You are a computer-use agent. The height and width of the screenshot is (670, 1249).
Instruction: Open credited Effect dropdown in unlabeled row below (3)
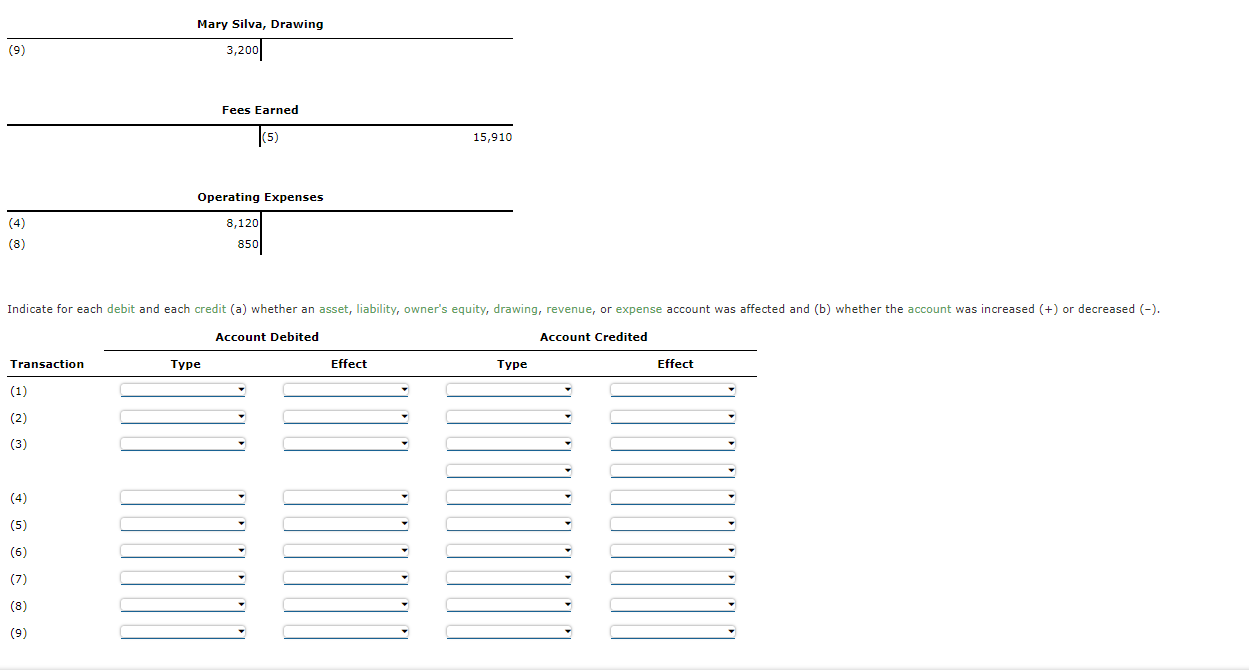(673, 471)
